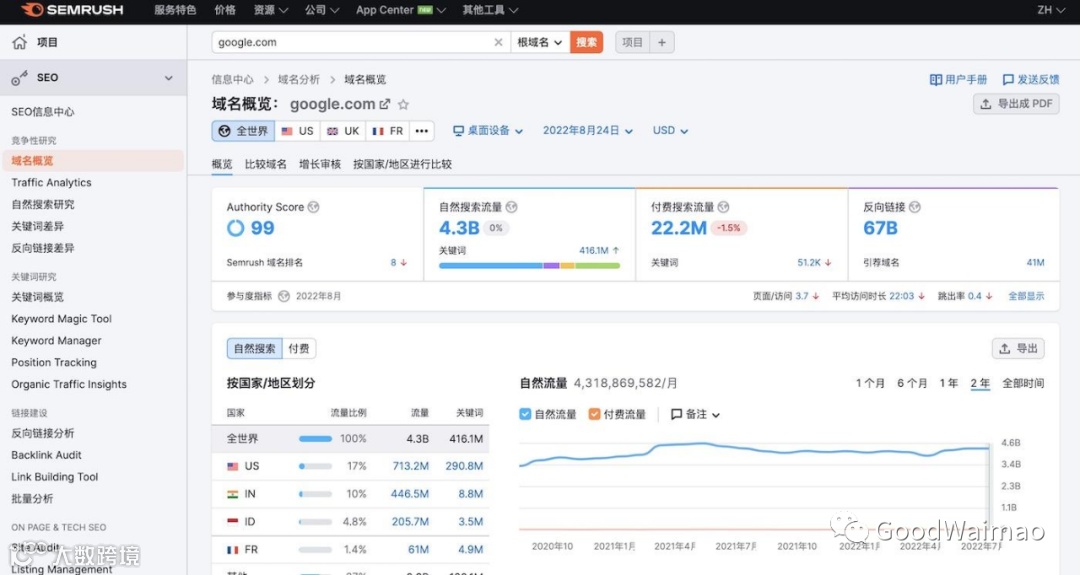Viewport: 1080px width, 575px height.
Task: Open the ZH language dropdown
Action: point(1050,10)
